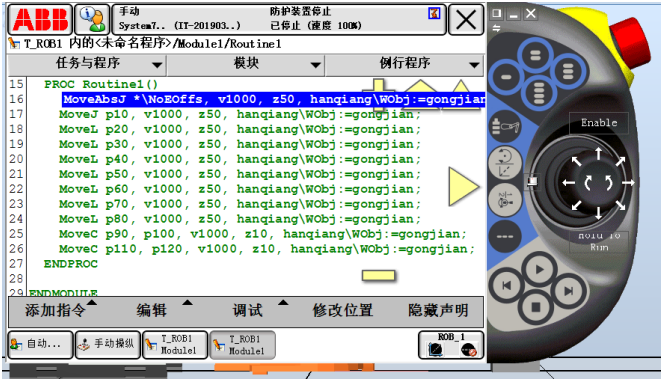This screenshot has height=383, width=664.
Task: Select MoveL p20 line 18
Action: tap(240, 129)
